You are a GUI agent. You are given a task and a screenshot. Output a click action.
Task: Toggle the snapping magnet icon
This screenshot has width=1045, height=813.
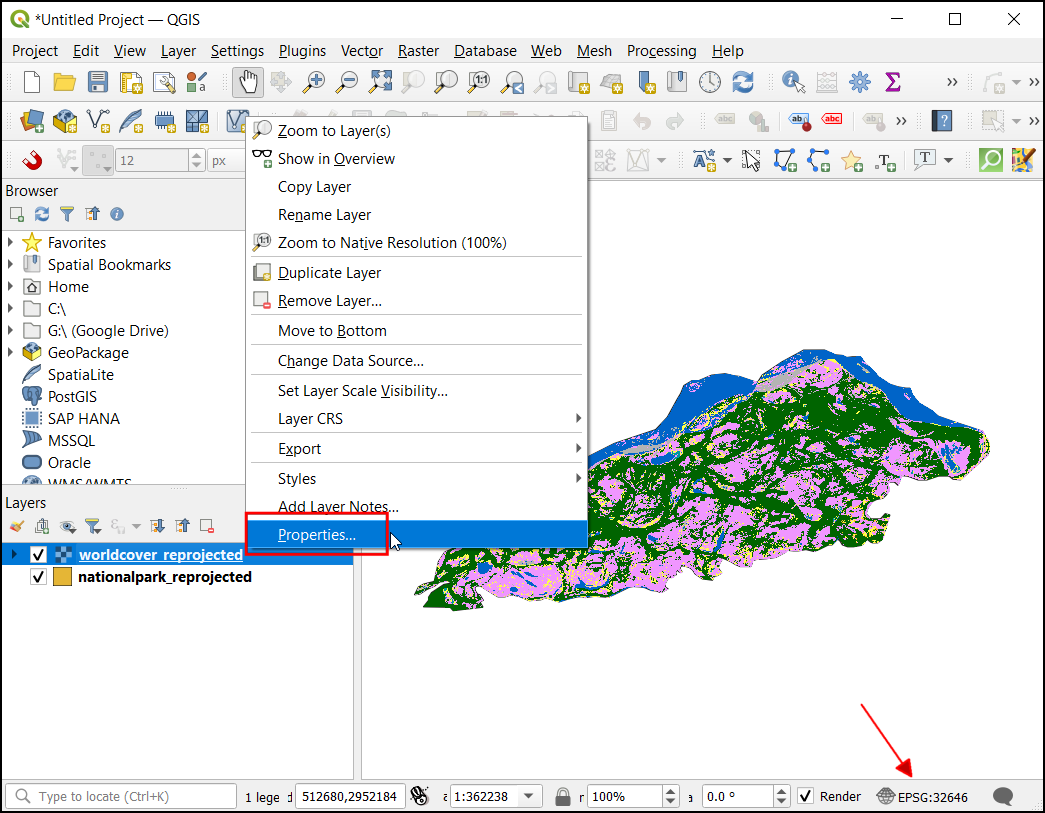(31, 160)
